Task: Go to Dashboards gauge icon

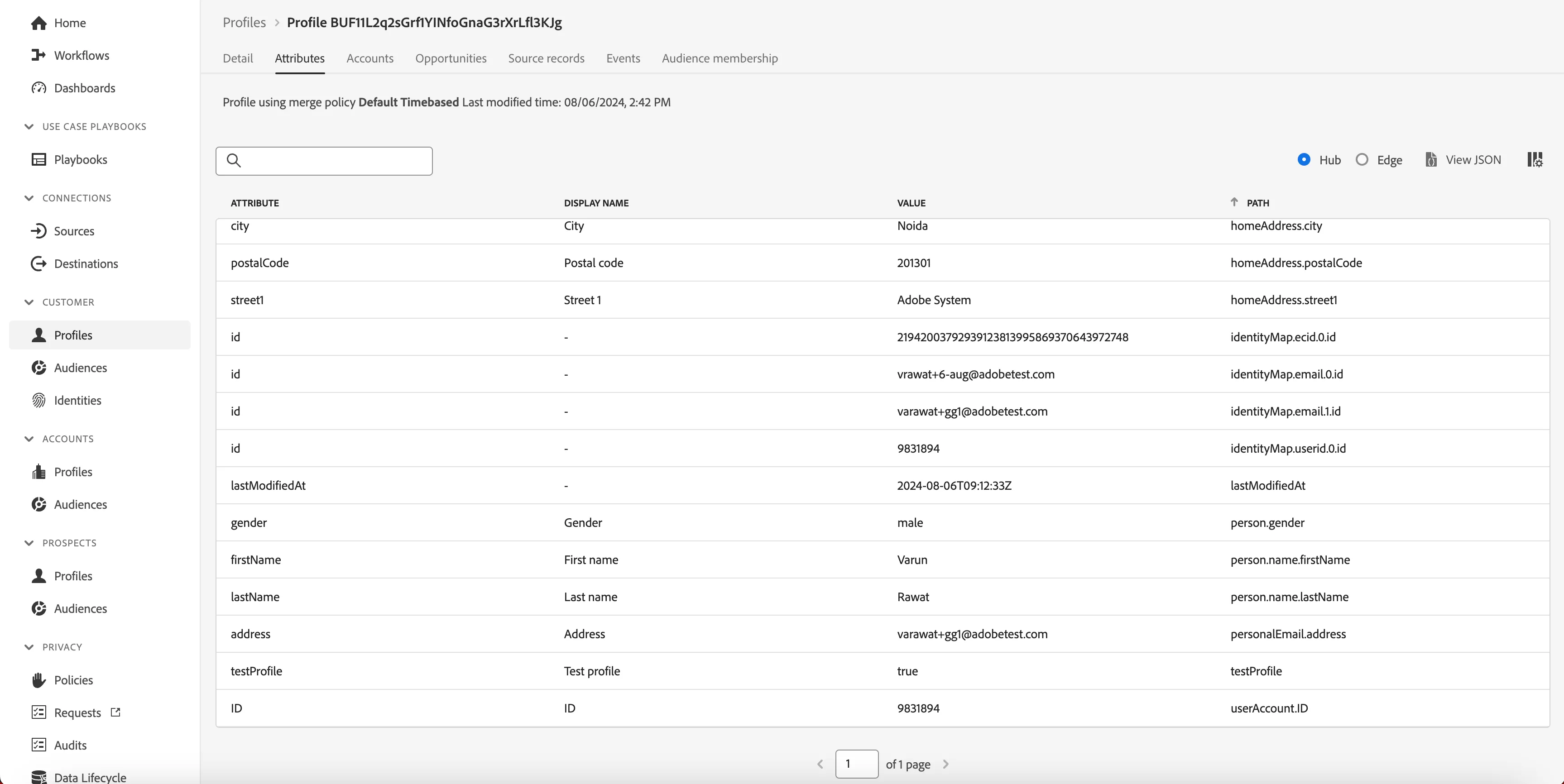Action: point(39,88)
